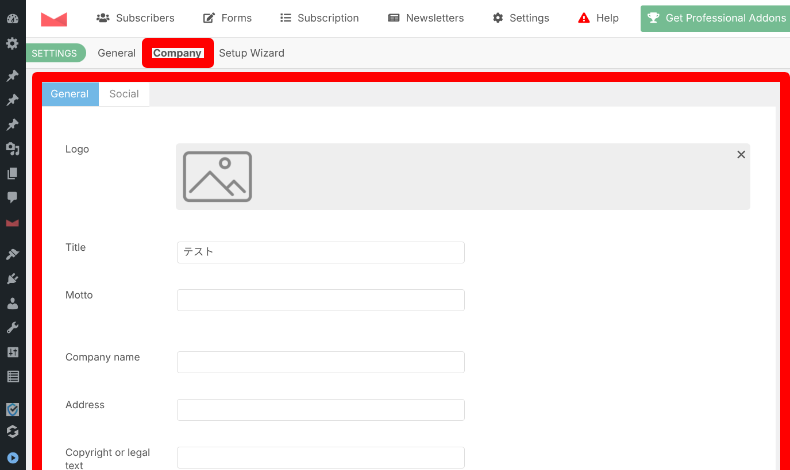Focus the Copyright or legal text field
Image resolution: width=790 pixels, height=470 pixels.
click(x=320, y=457)
